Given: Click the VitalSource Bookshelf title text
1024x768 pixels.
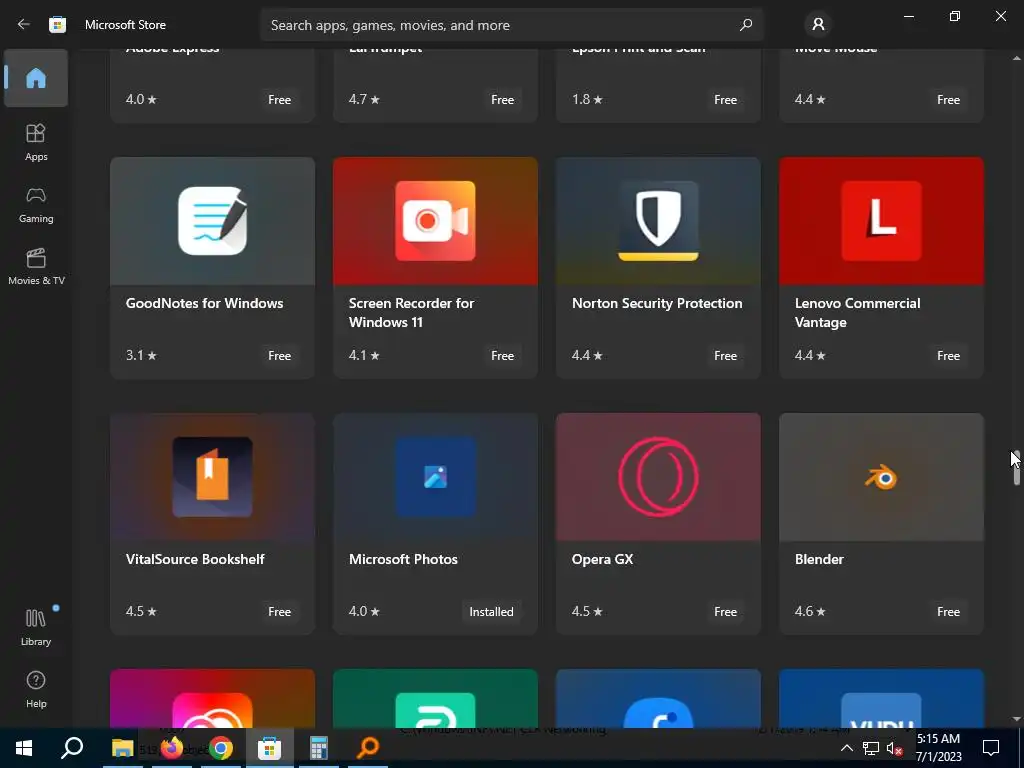Looking at the screenshot, I should [195, 559].
